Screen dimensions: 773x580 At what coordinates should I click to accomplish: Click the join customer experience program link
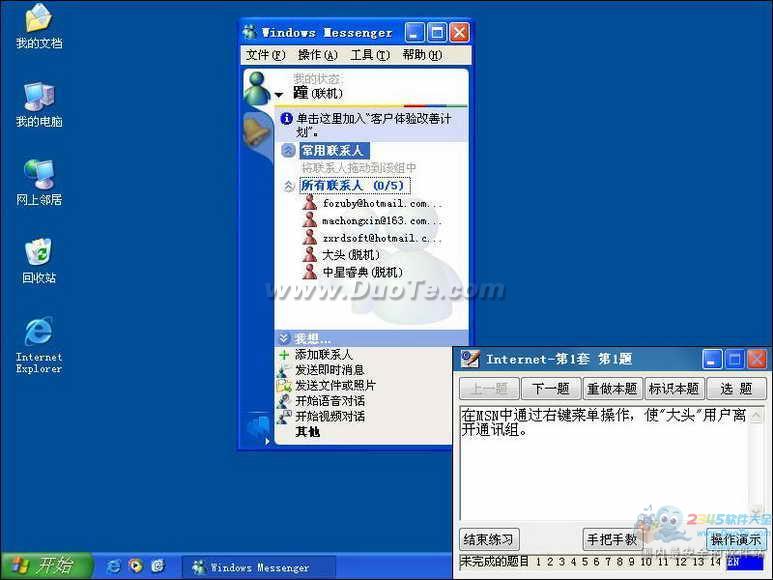tap(373, 125)
